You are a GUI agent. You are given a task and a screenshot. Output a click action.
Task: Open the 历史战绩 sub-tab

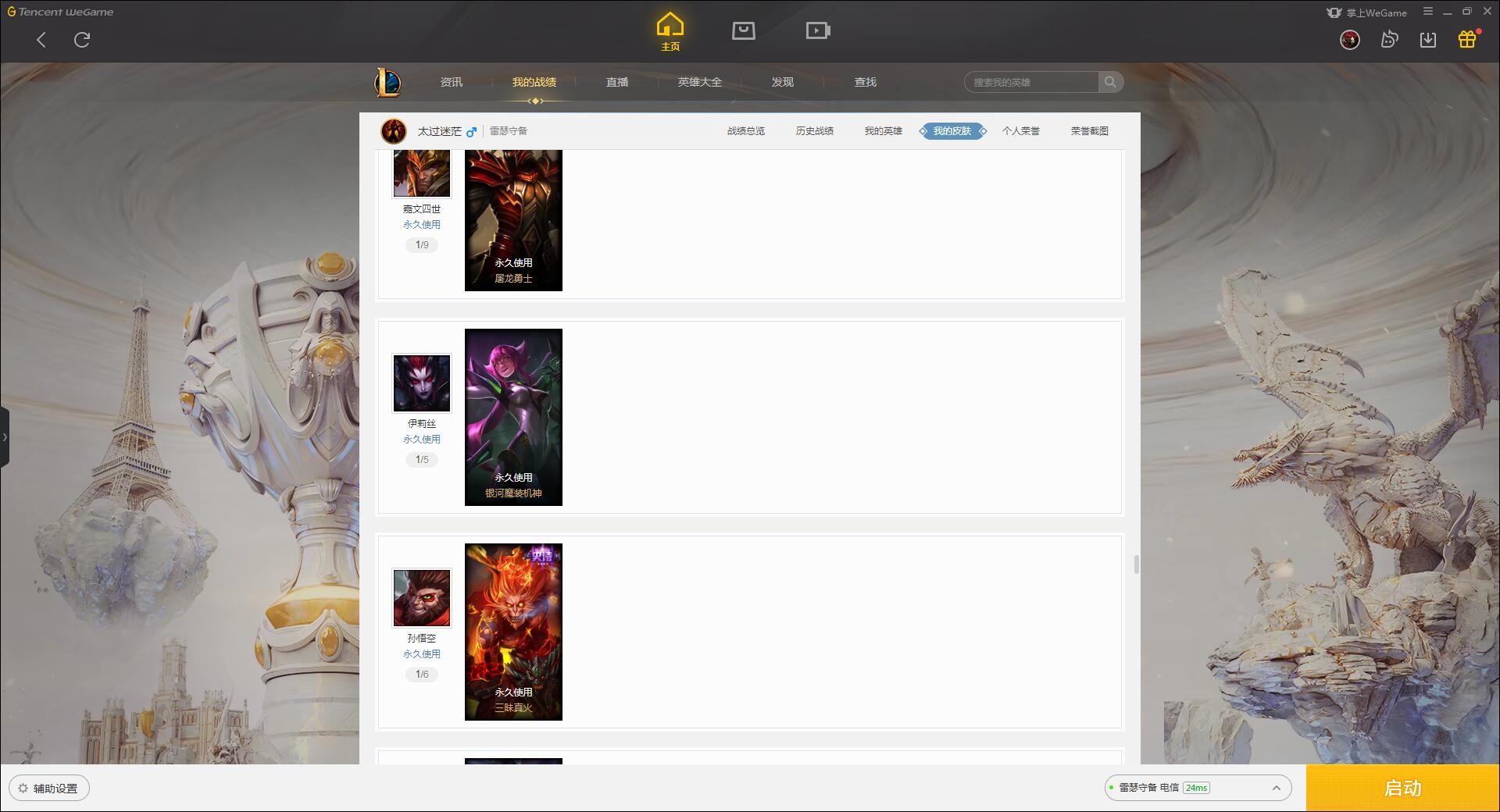pos(815,131)
